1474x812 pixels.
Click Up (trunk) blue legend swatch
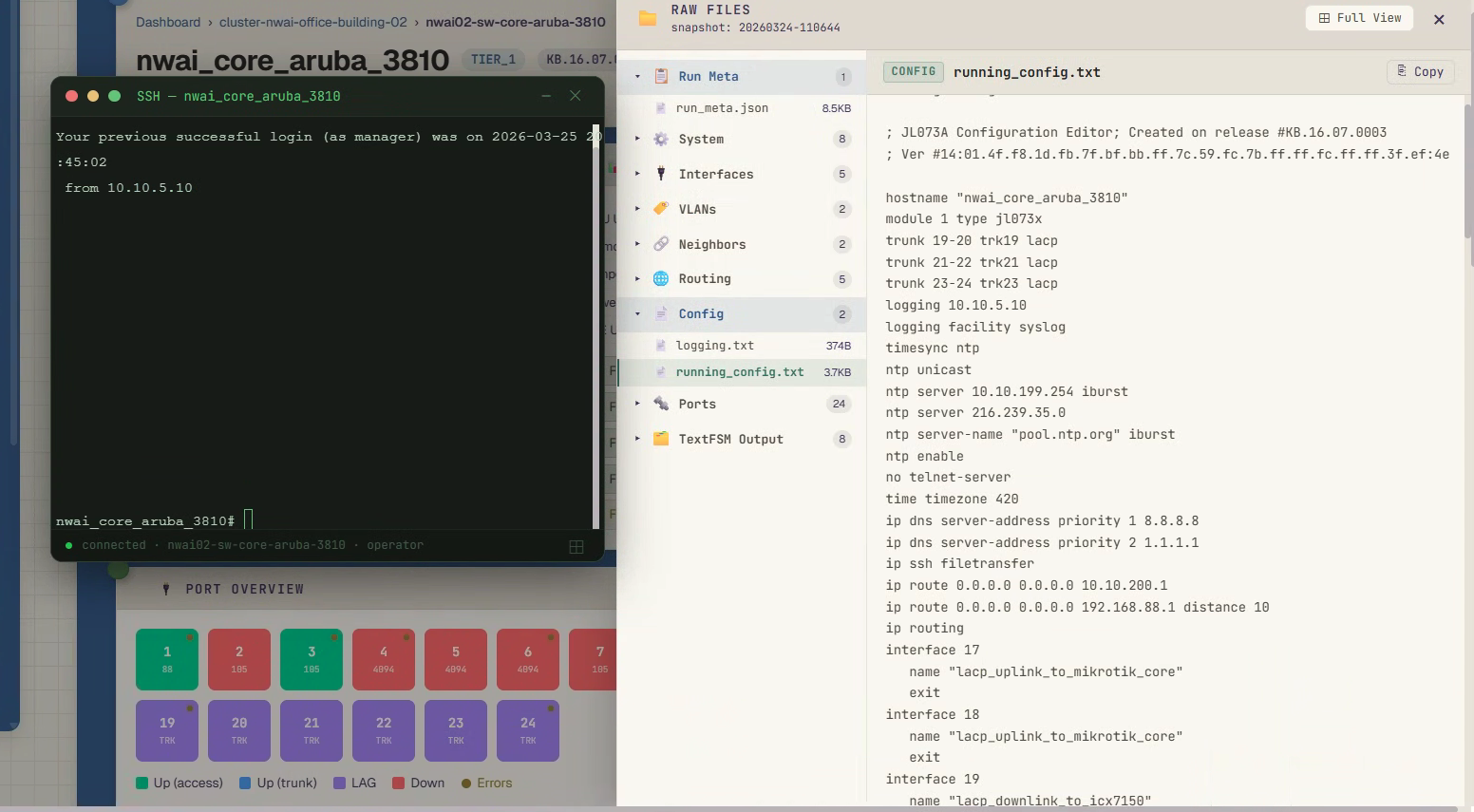pyautogui.click(x=245, y=784)
